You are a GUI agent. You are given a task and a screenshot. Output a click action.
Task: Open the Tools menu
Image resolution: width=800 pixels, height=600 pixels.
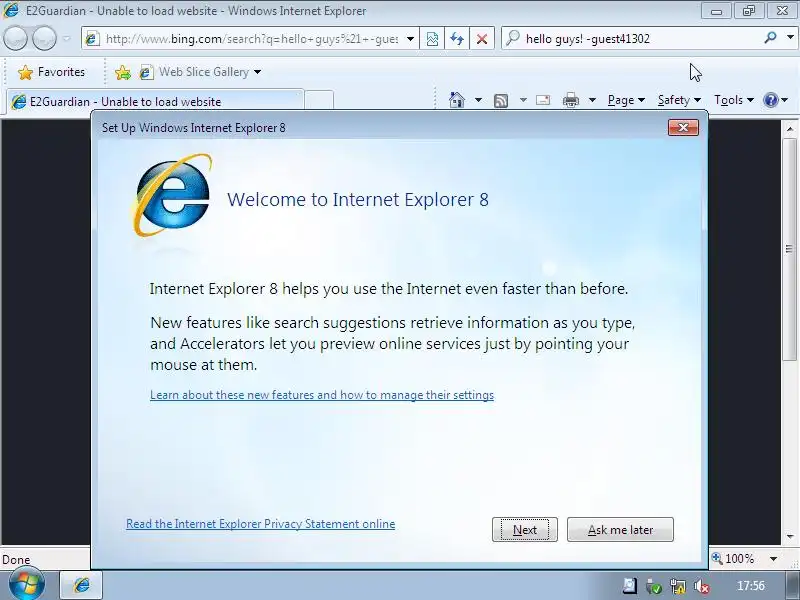(734, 100)
